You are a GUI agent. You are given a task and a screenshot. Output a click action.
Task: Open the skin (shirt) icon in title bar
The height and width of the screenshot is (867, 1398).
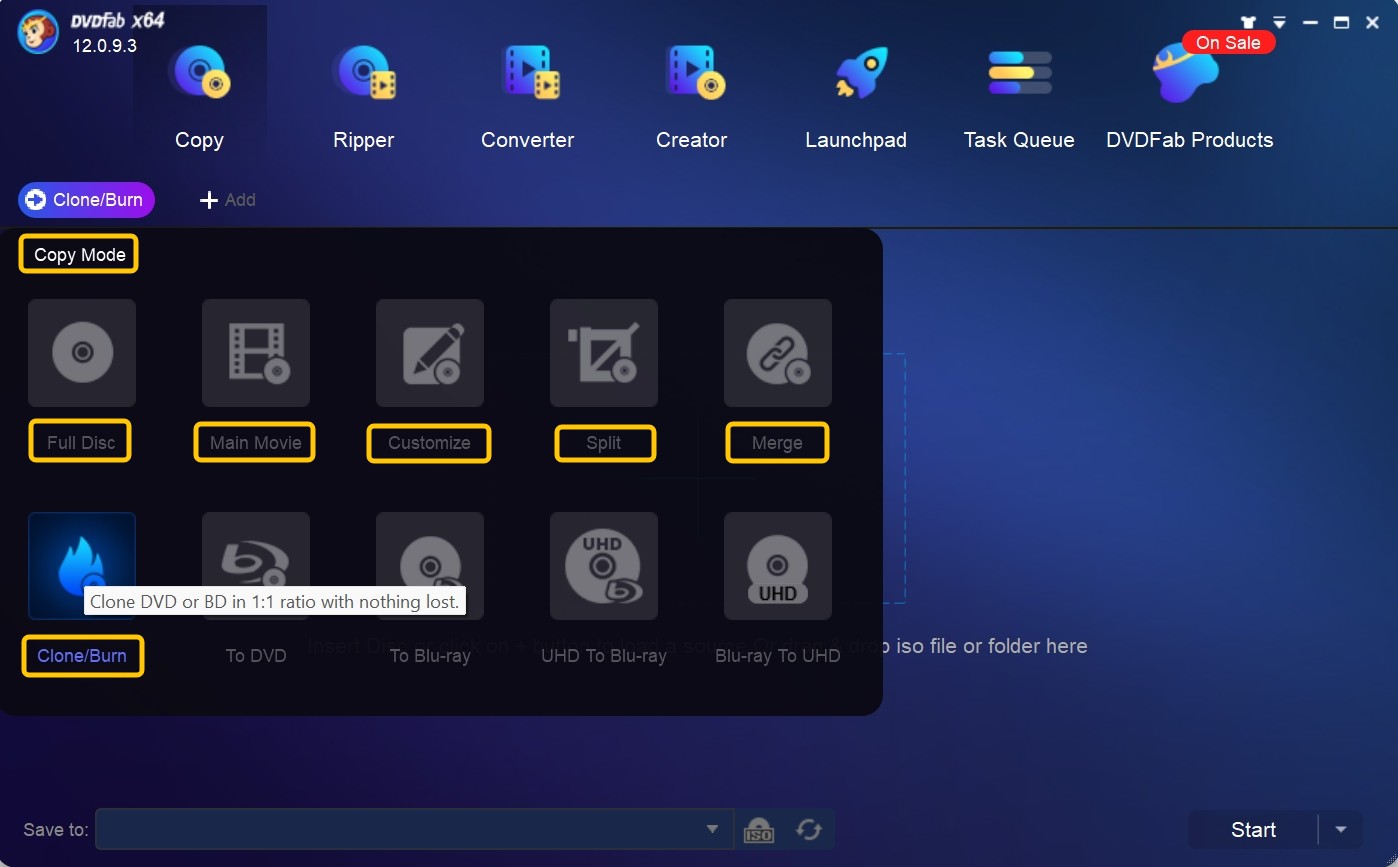tap(1248, 22)
